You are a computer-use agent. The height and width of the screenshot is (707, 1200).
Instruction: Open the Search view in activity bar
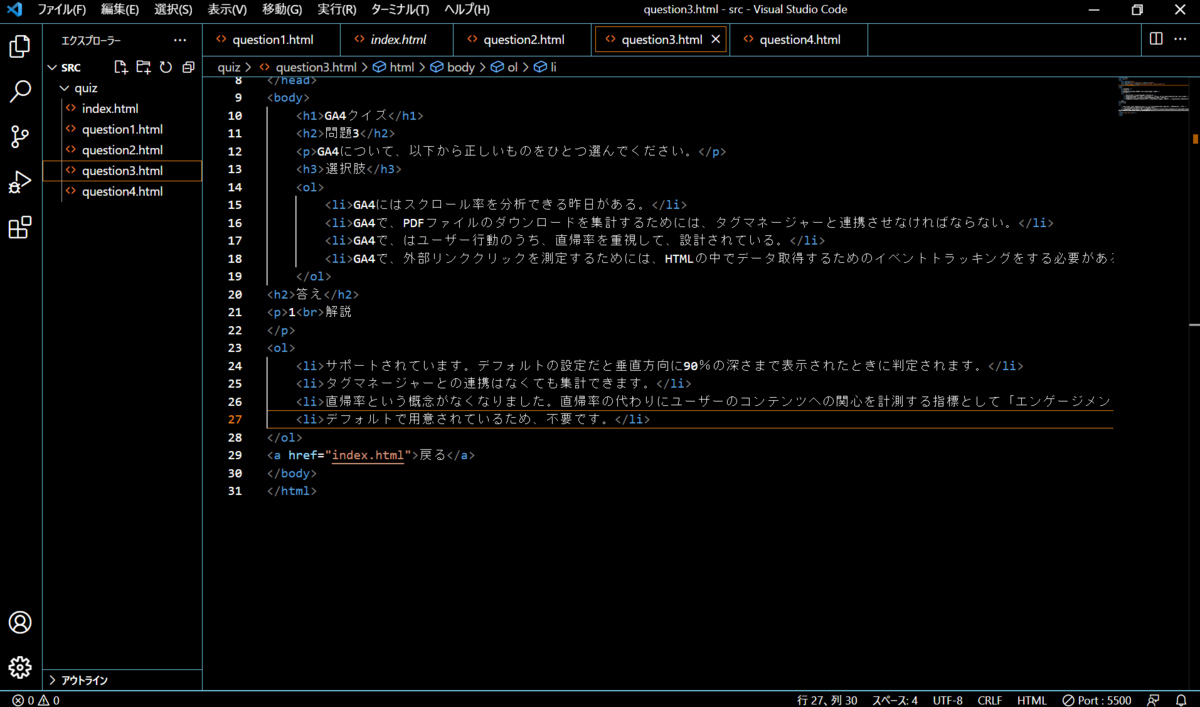click(20, 92)
